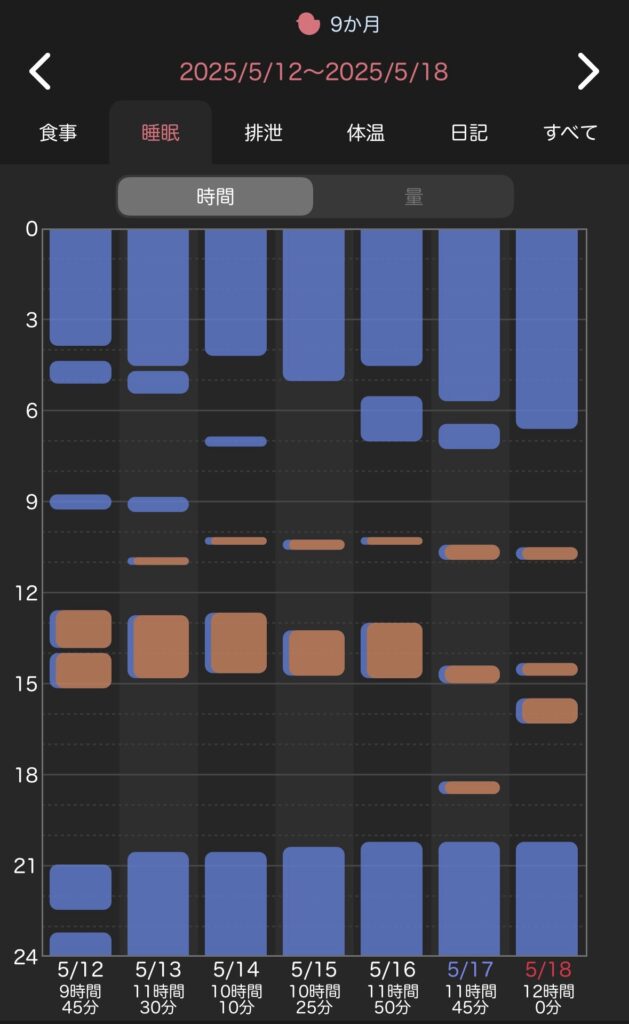Image resolution: width=629 pixels, height=1024 pixels.
Task: Tap the 5/16 blue sleep block after 6:00
Action: point(391,418)
